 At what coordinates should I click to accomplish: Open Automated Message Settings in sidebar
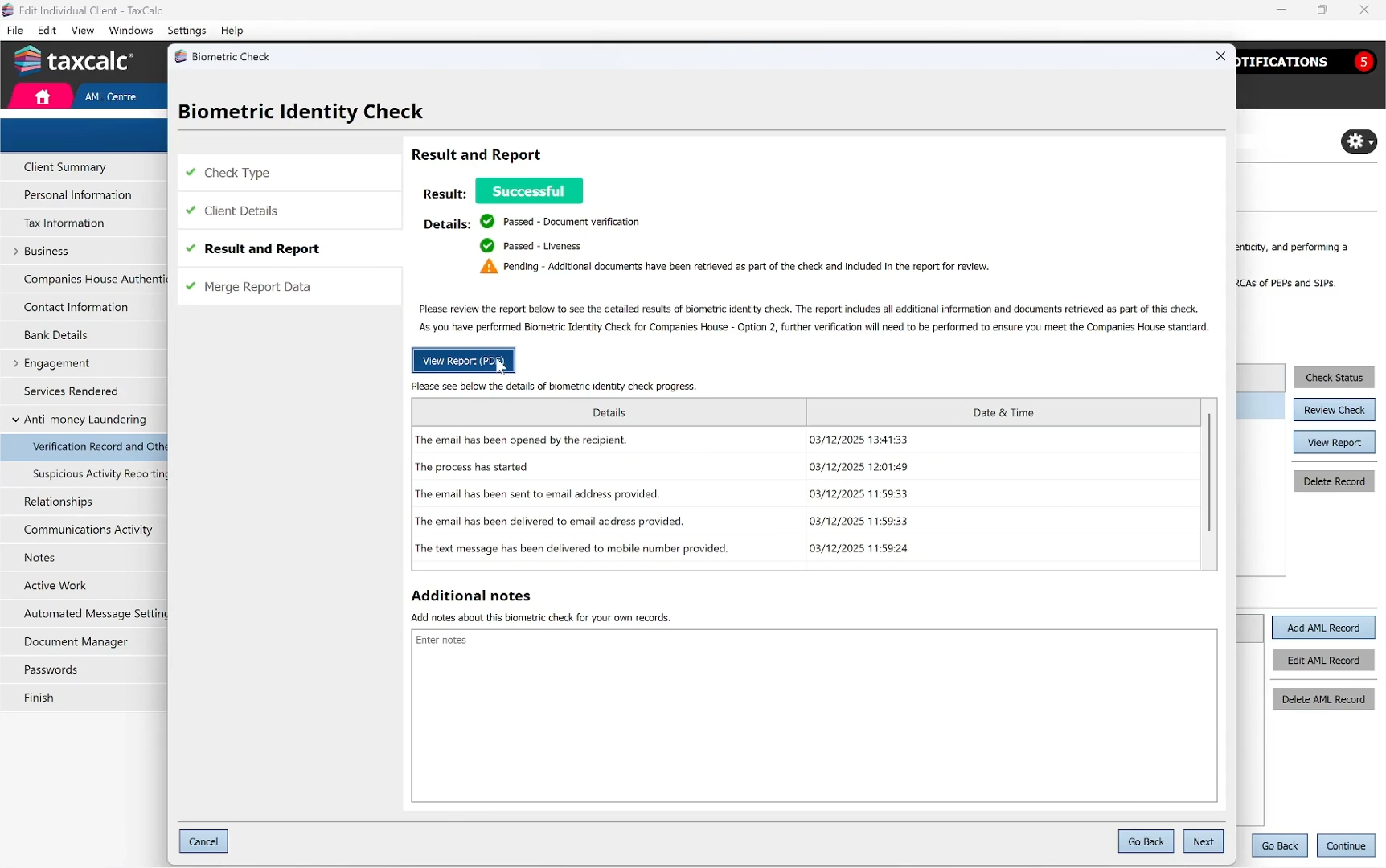pos(84,614)
